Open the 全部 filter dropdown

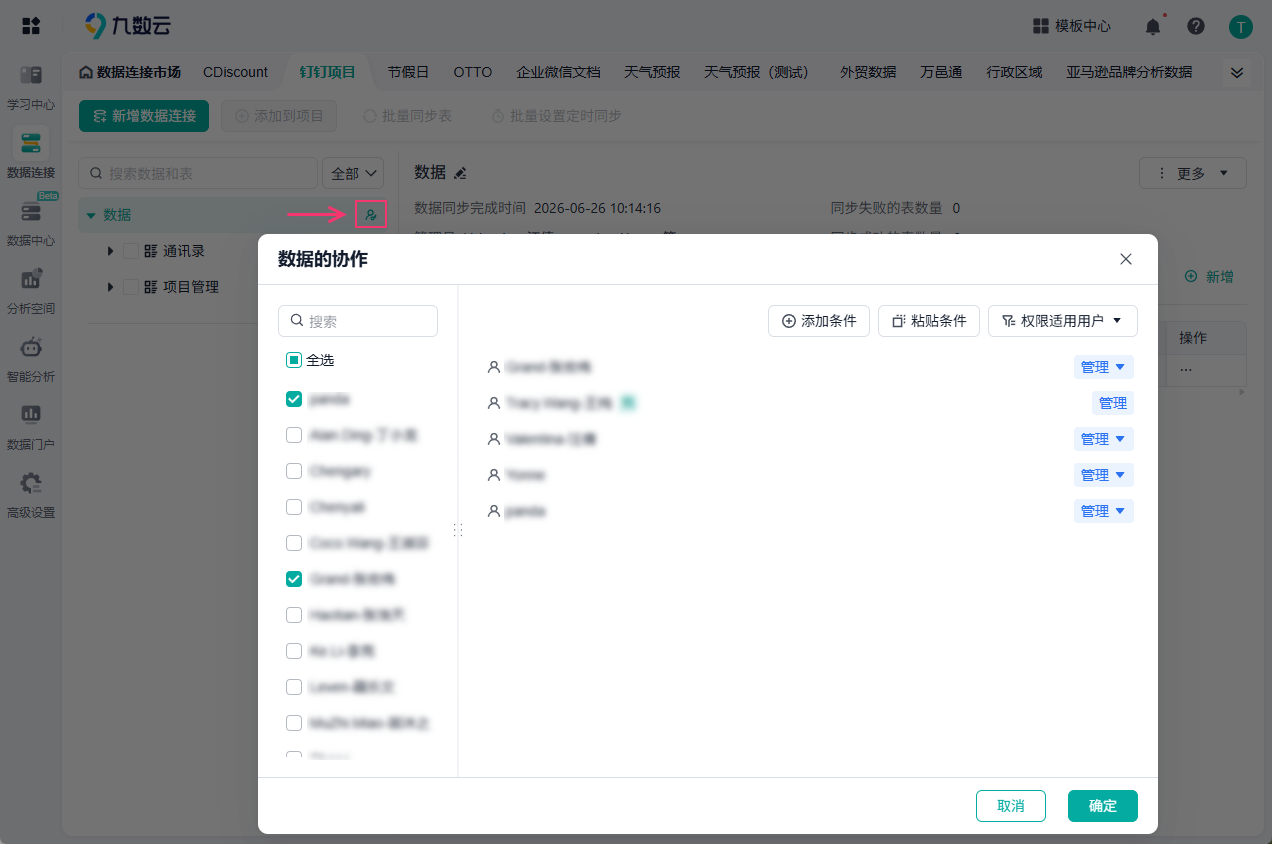tap(353, 173)
